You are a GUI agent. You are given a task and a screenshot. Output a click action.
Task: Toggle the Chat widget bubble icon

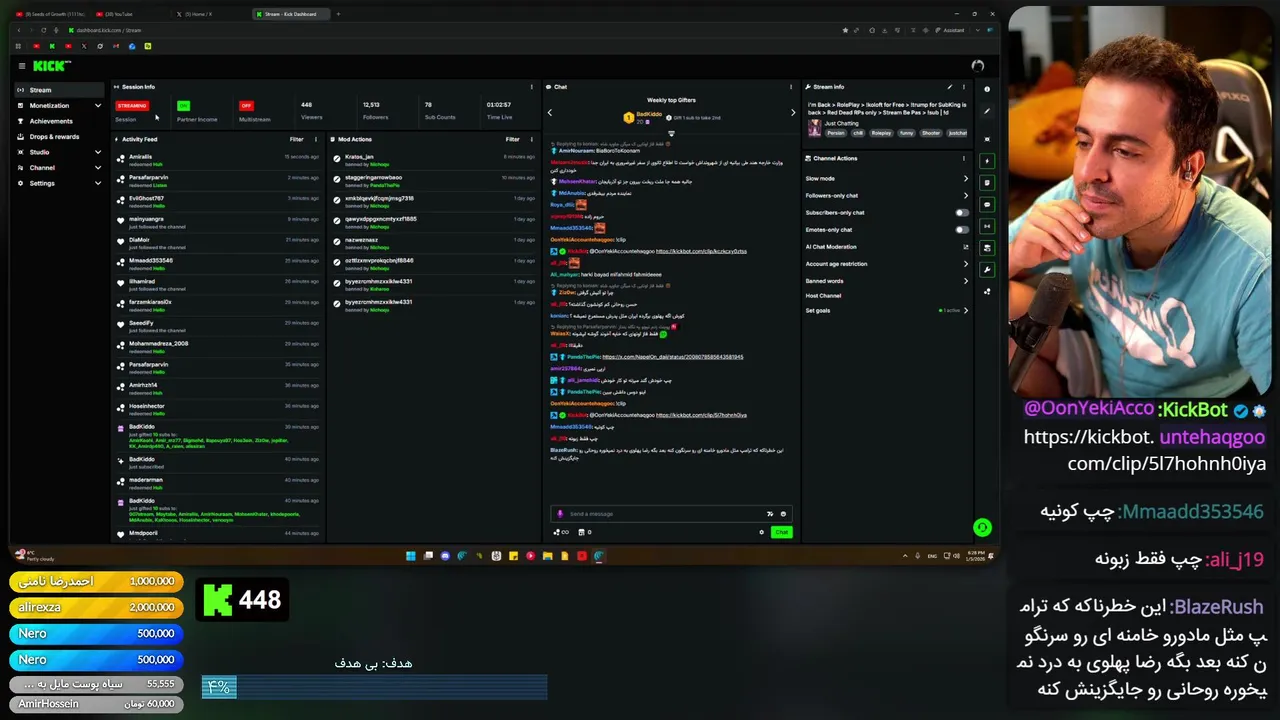coord(987,205)
